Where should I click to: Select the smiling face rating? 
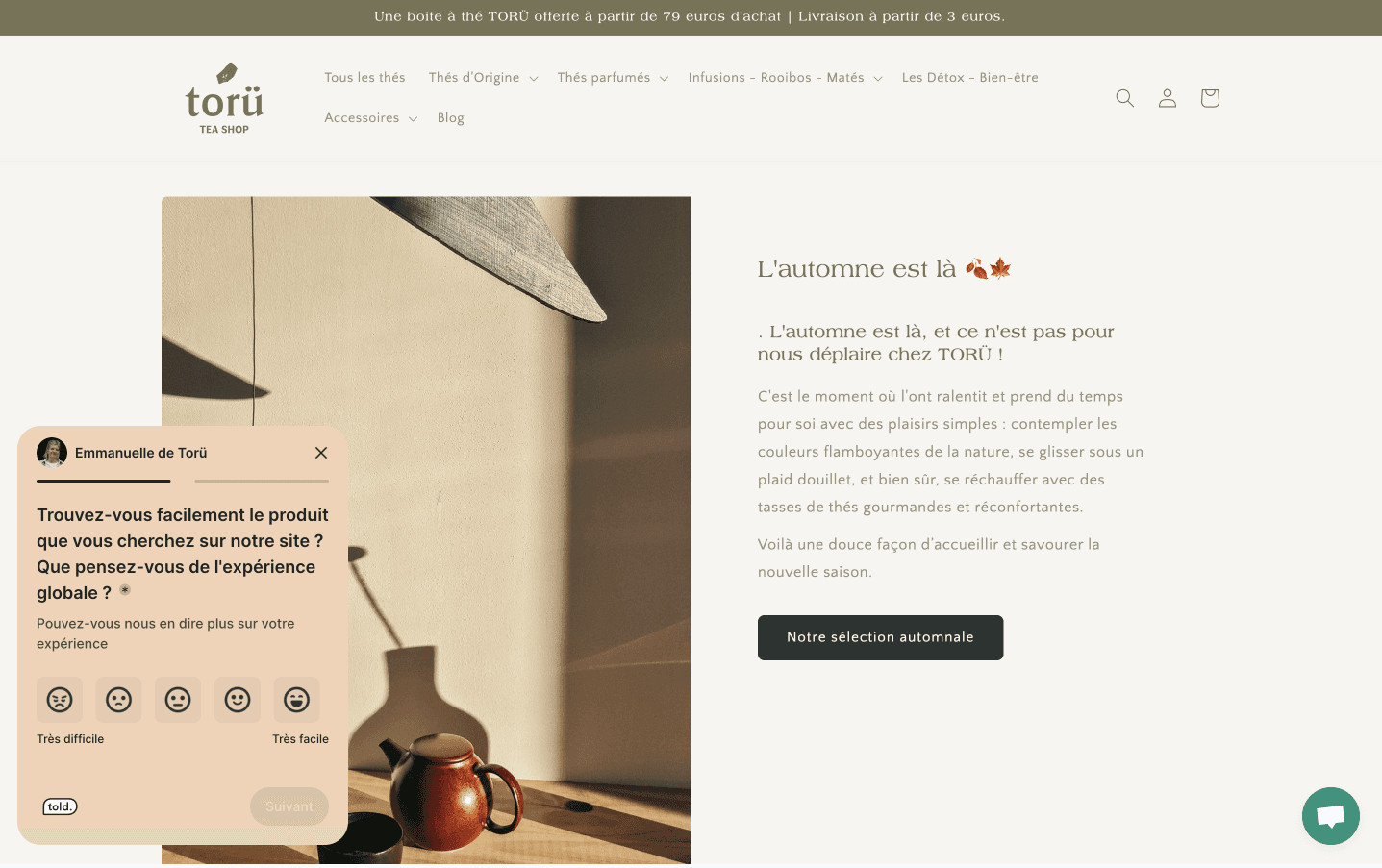[x=238, y=700]
